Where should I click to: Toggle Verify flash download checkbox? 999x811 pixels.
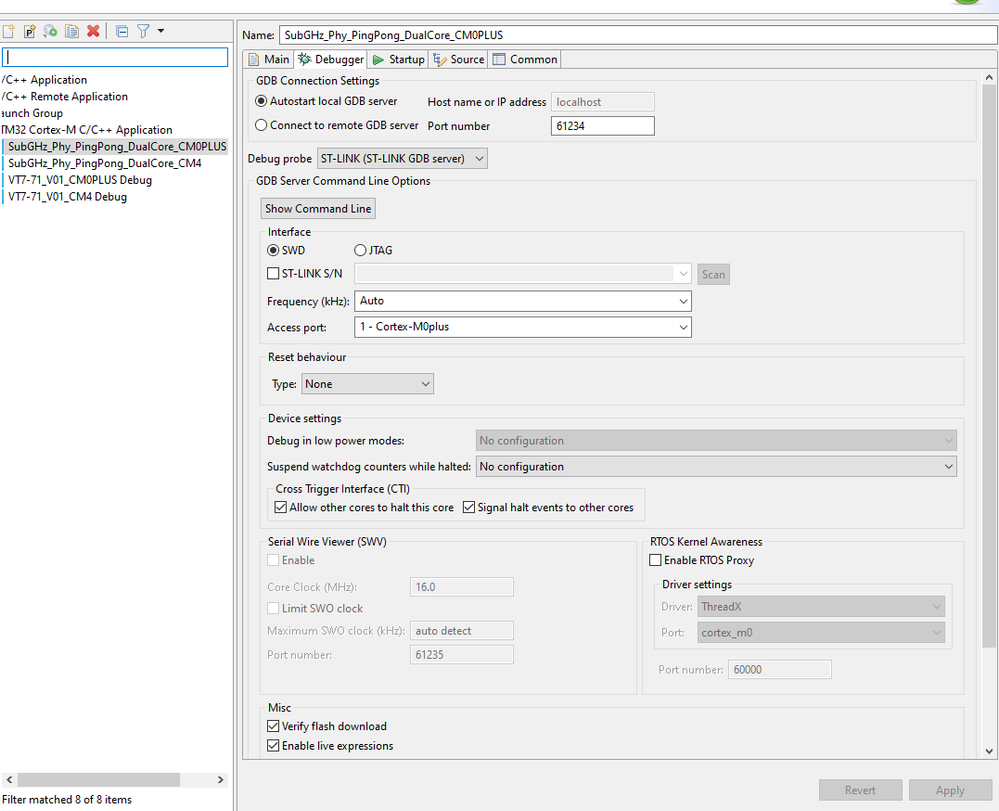point(273,726)
